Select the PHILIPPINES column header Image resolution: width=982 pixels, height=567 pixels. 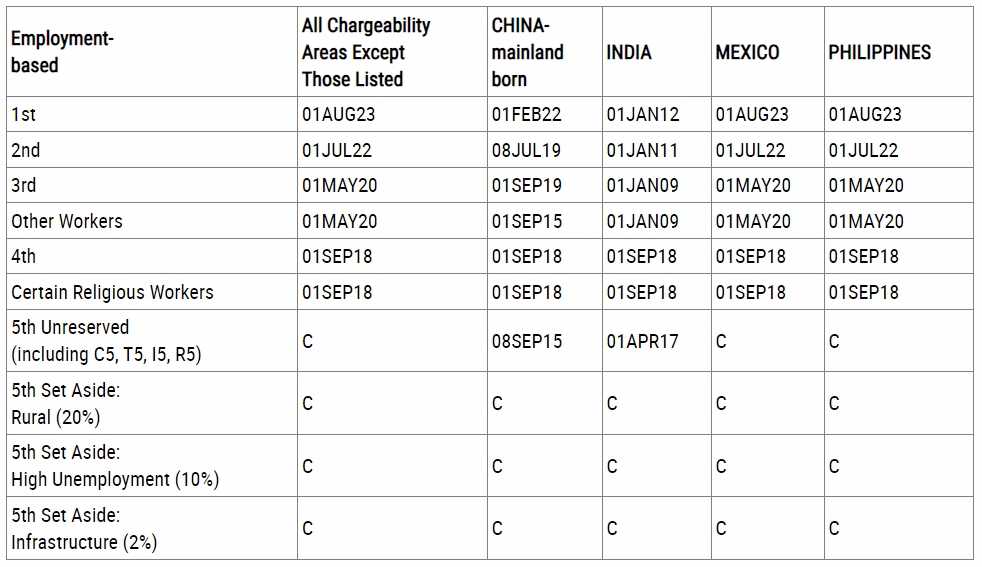(879, 52)
